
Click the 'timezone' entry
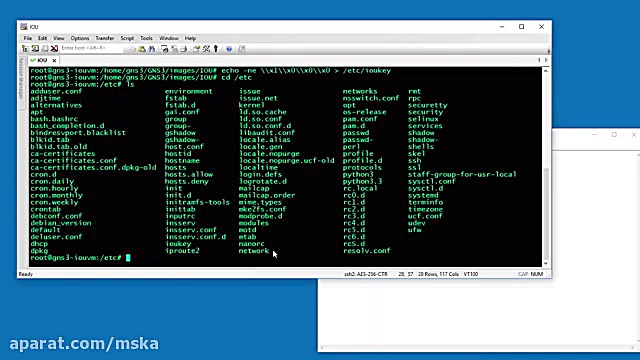tap(425, 209)
